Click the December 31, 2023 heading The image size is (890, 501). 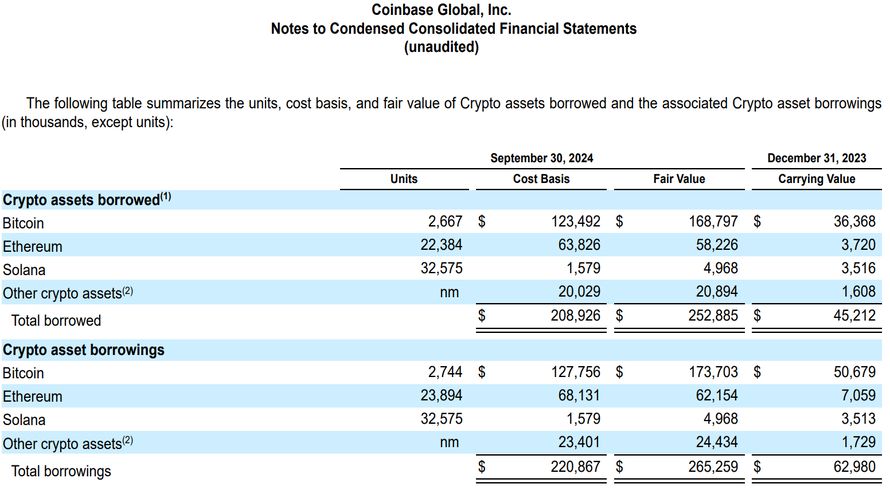(x=817, y=158)
